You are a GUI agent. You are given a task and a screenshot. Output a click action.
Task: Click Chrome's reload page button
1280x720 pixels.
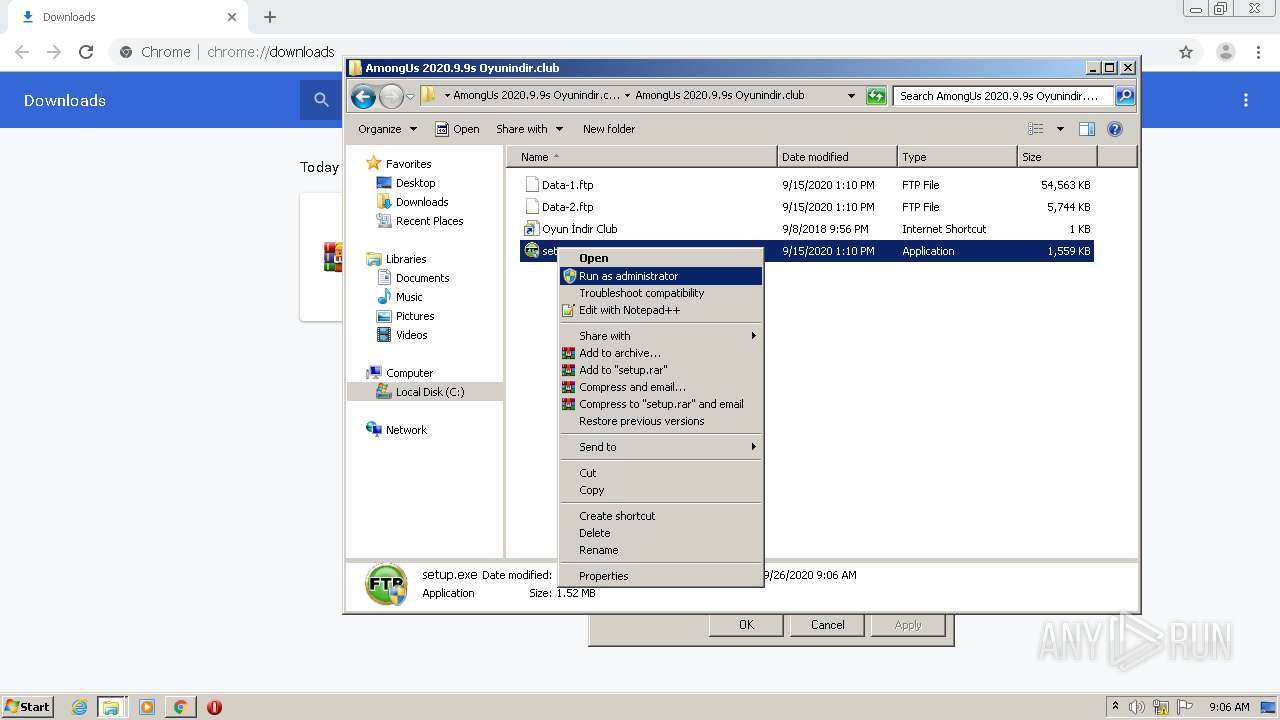tap(86, 52)
